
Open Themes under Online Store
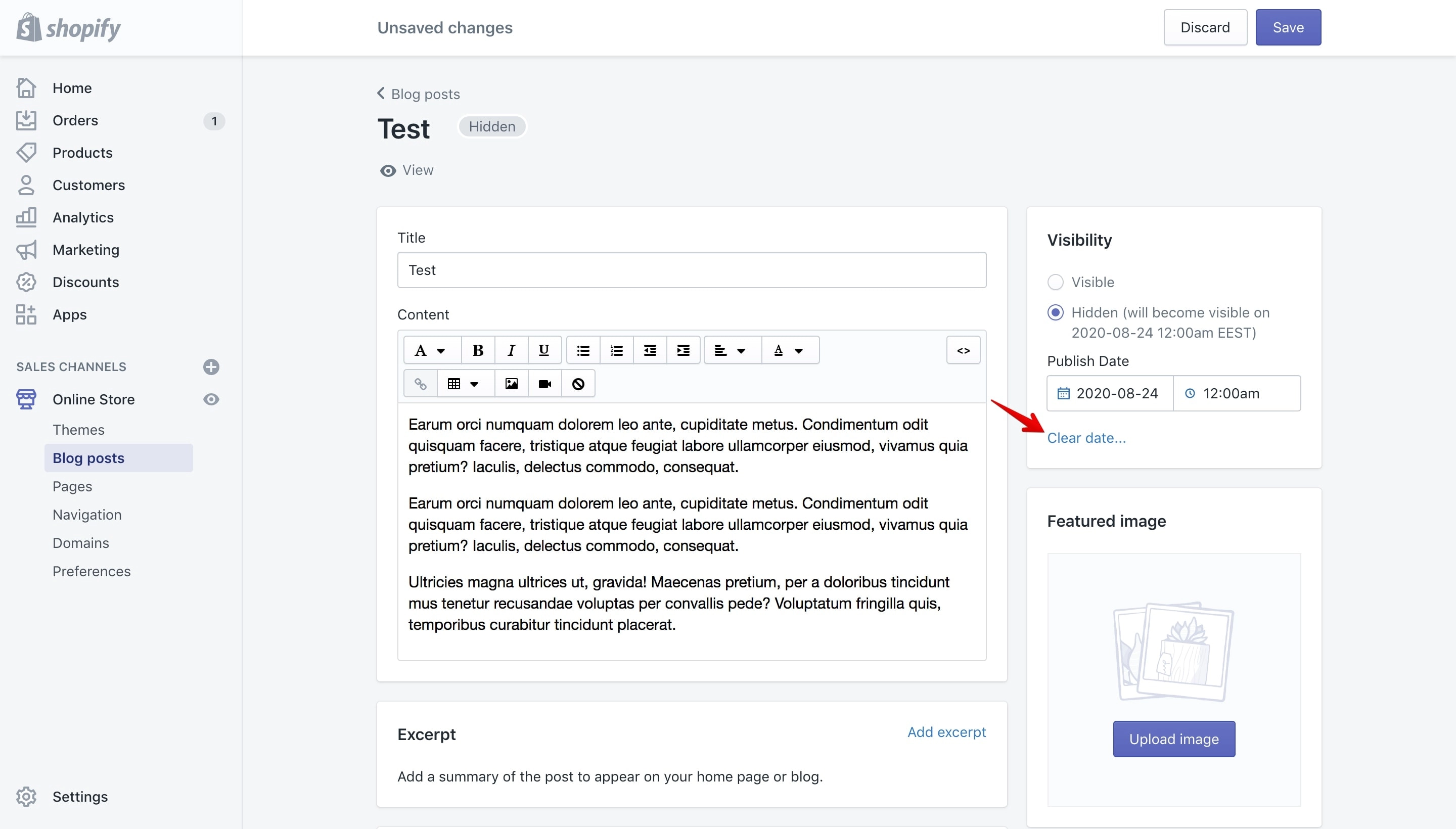click(78, 430)
